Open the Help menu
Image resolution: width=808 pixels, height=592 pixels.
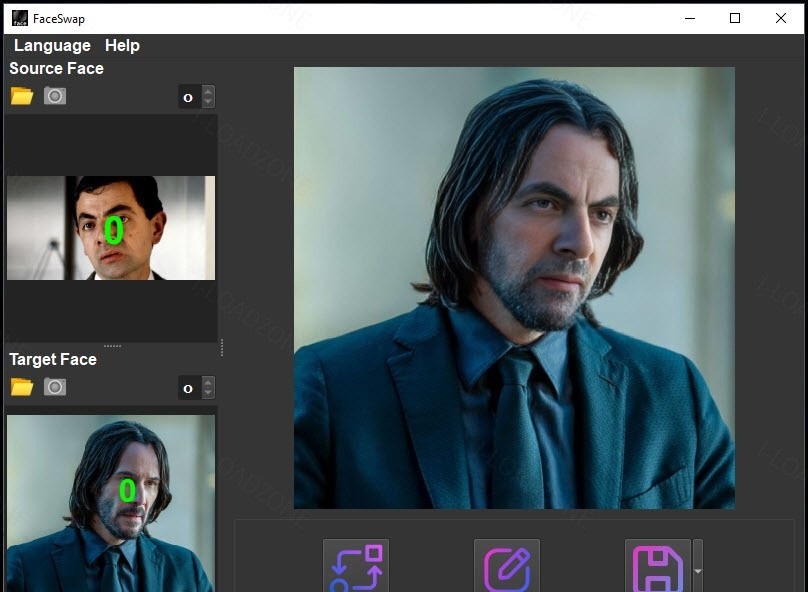(x=122, y=45)
